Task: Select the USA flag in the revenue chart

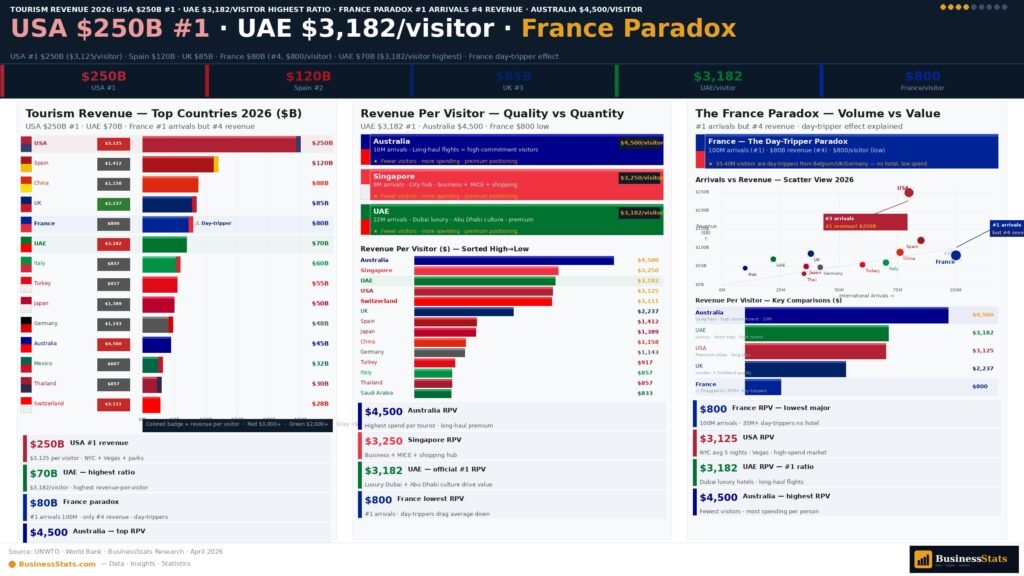Action: (x=25, y=145)
